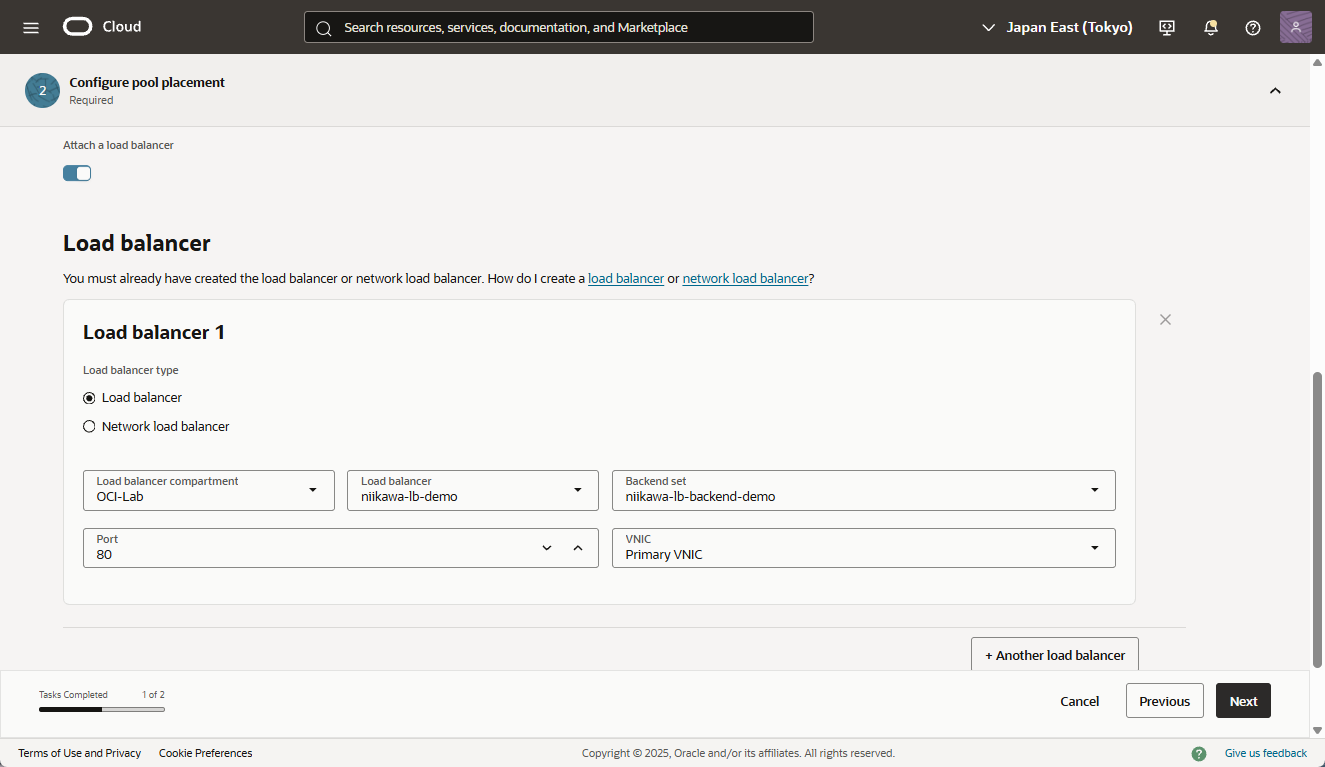The width and height of the screenshot is (1325, 767).
Task: Open the notifications bell
Action: 1210,27
